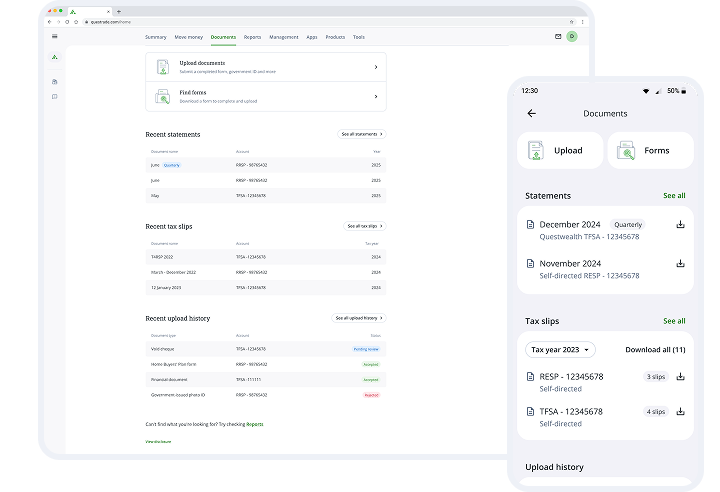Open the Move money tab
This screenshot has height=492, width=720.
[x=189, y=37]
